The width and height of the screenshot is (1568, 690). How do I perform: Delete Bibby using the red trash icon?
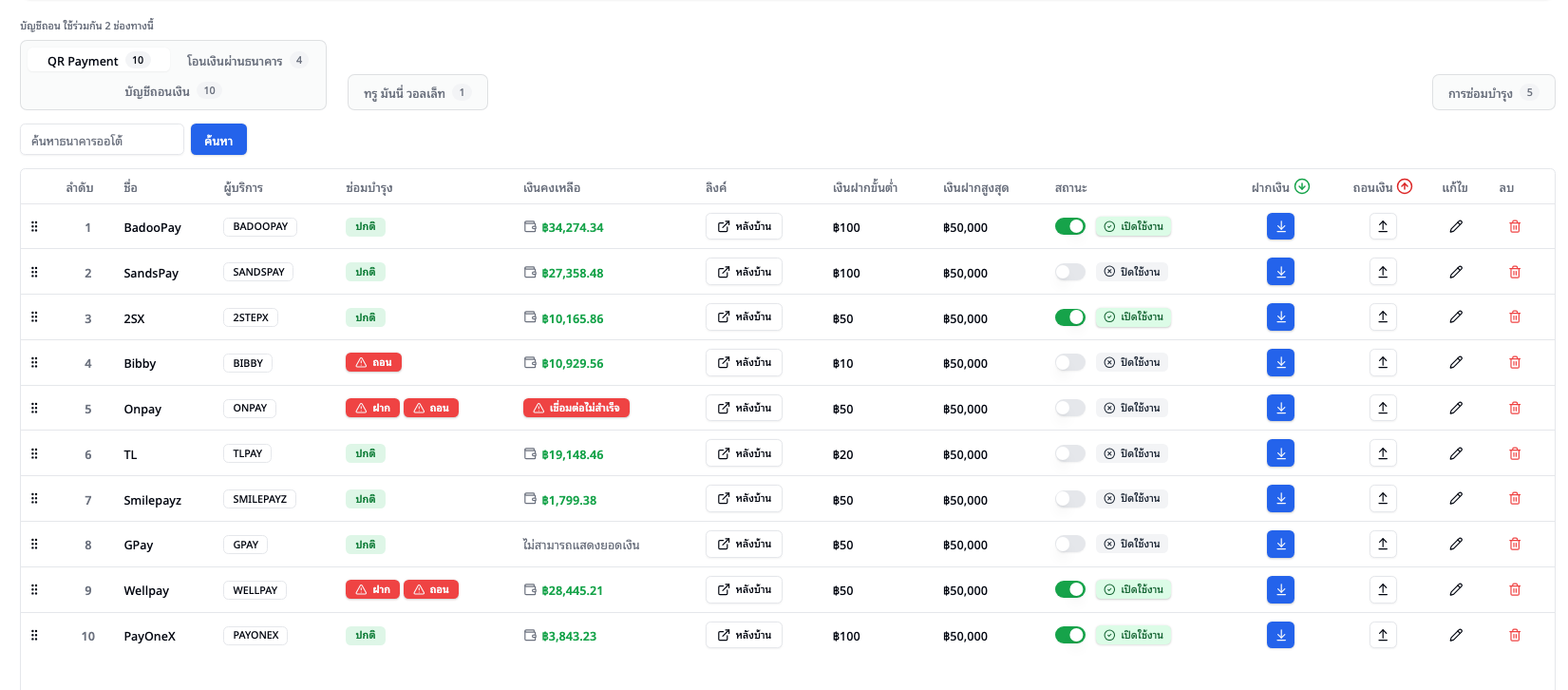[x=1514, y=363]
